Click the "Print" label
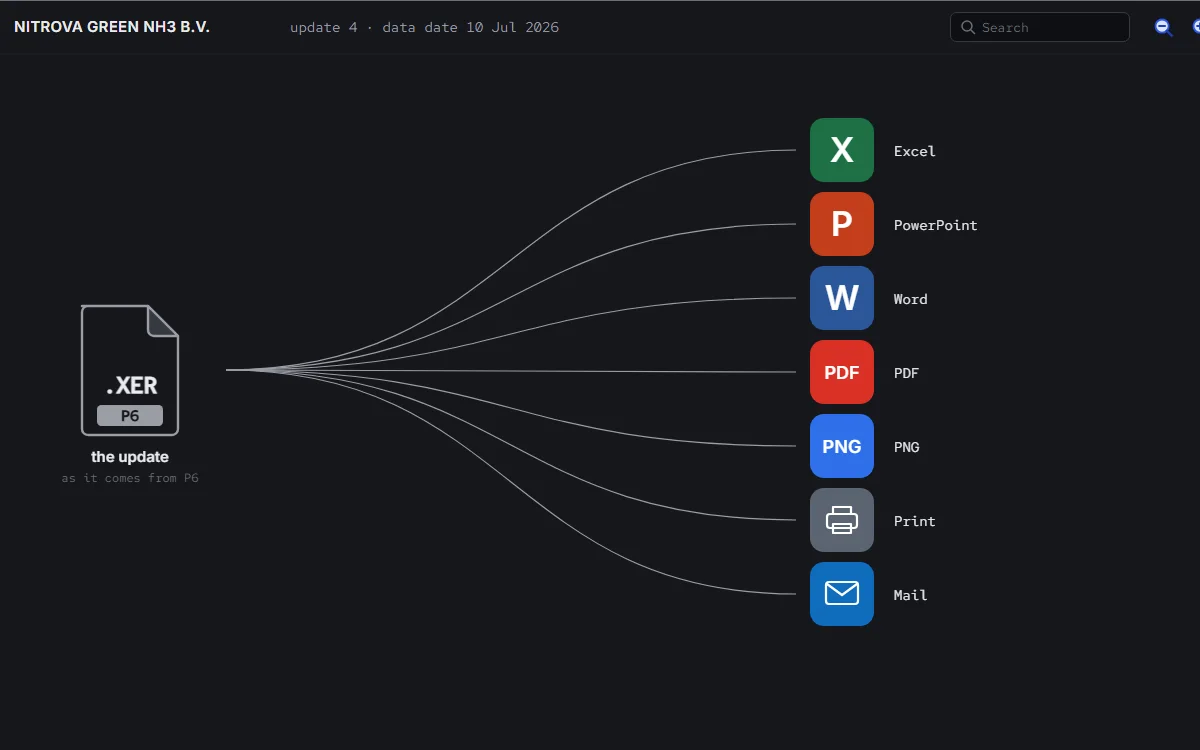1200x750 pixels. 915,521
